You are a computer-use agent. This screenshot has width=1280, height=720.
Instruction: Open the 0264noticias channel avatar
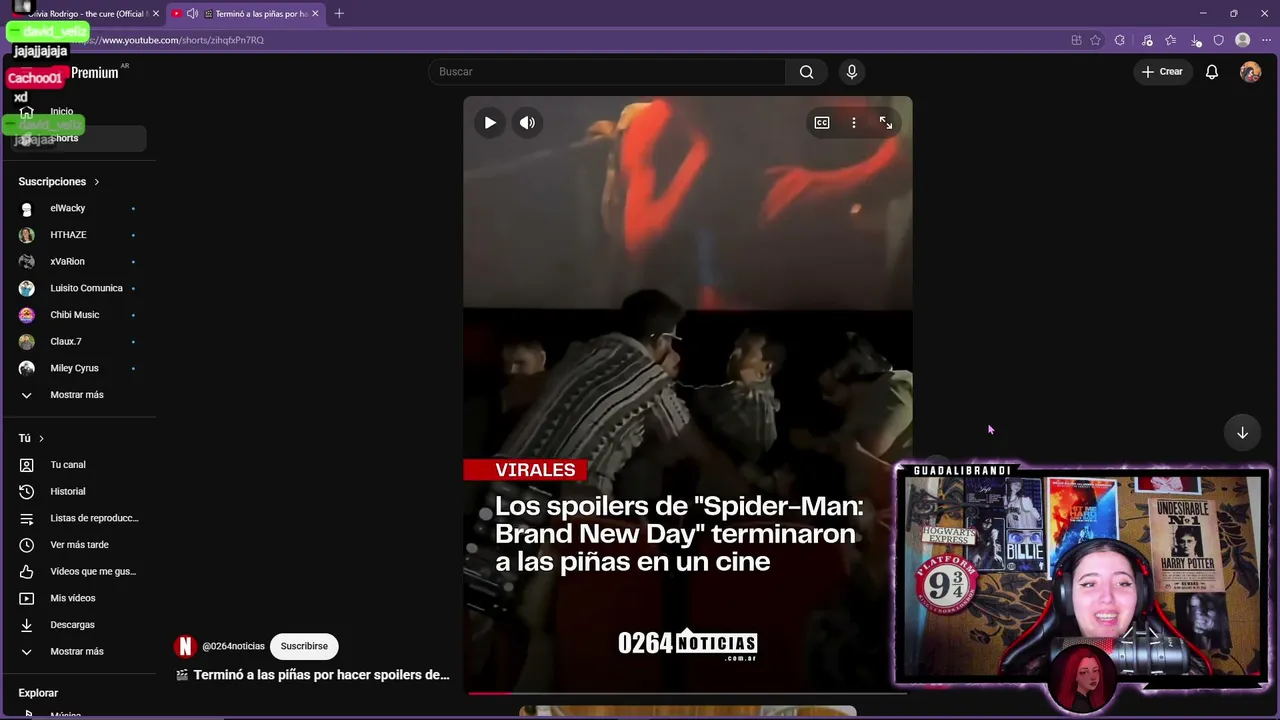click(x=185, y=646)
